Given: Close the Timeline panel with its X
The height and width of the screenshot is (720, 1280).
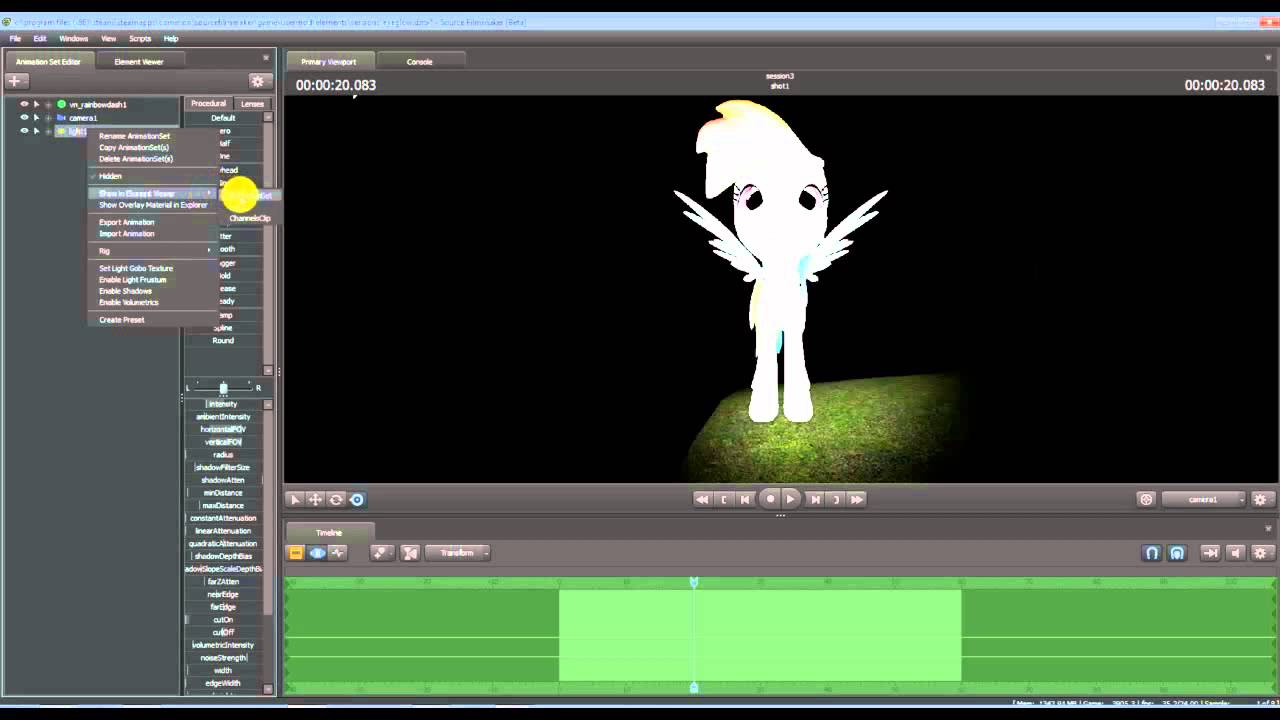Looking at the screenshot, I should pyautogui.click(x=1266, y=526).
